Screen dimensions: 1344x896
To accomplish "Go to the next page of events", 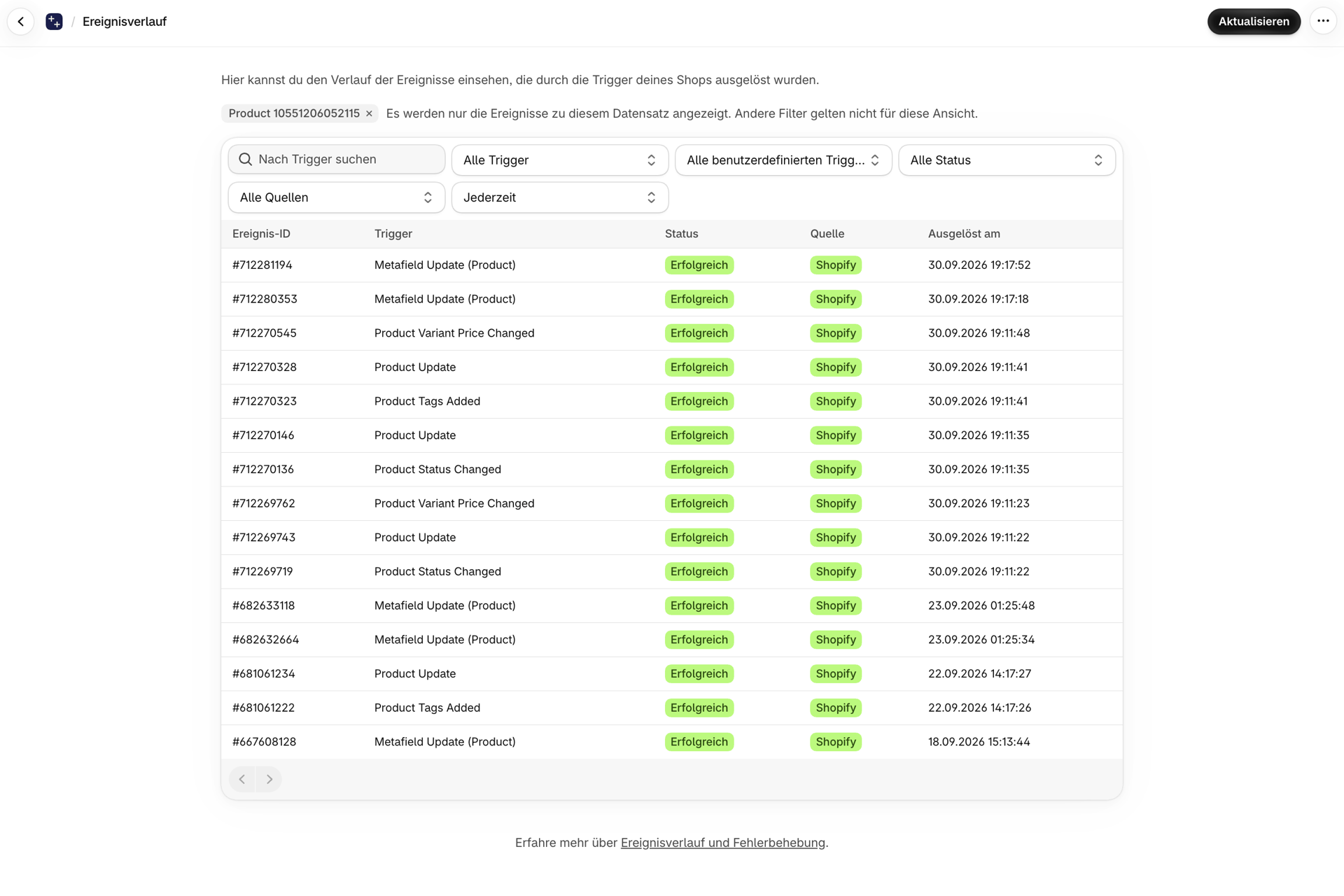I will (269, 779).
